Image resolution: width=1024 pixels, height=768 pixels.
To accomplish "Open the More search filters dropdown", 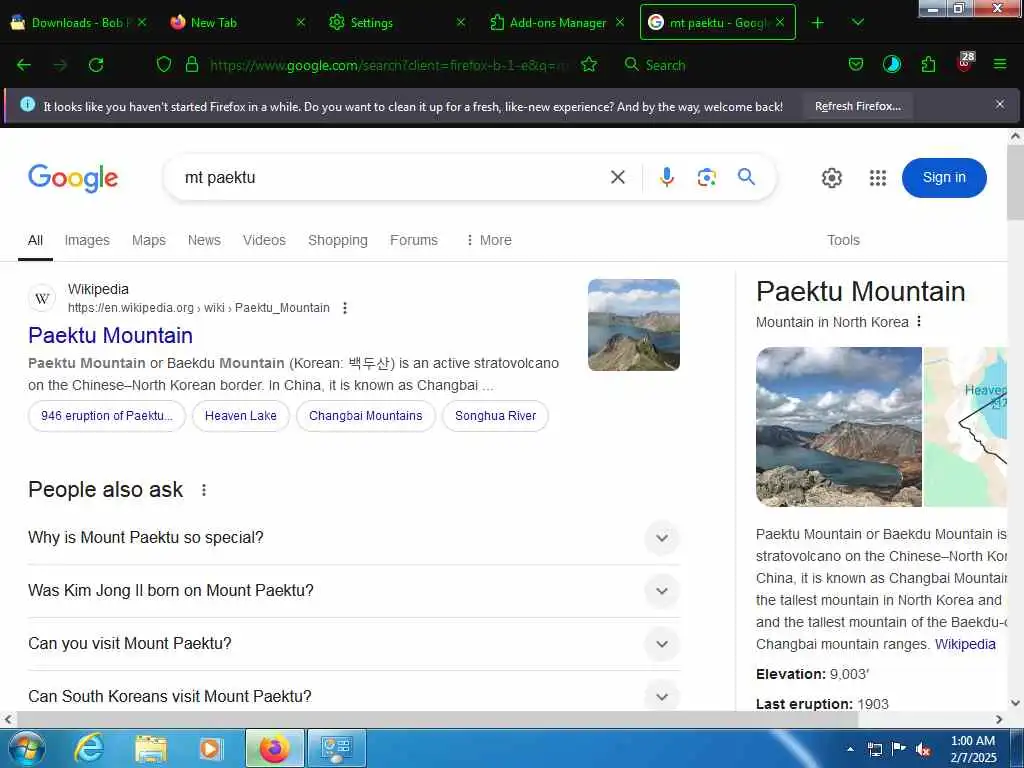I will [x=488, y=240].
